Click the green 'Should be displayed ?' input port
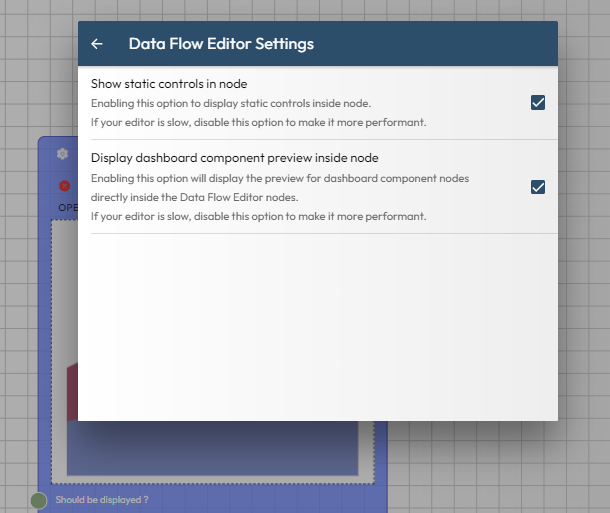Viewport: 610px width, 513px height. click(39, 501)
